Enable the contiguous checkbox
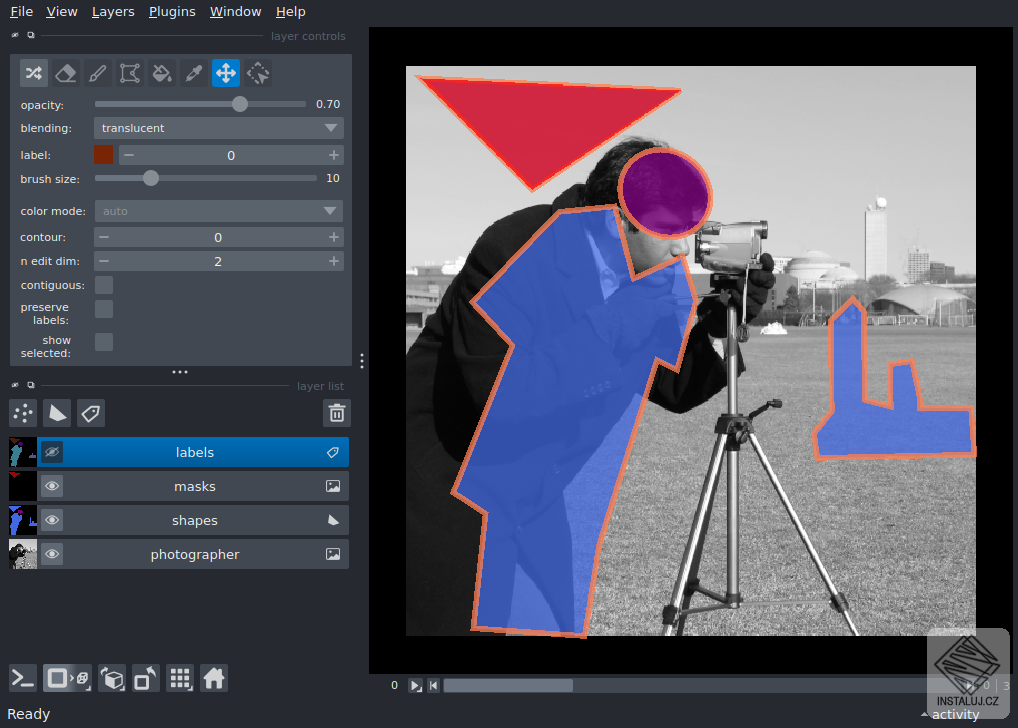 [x=104, y=285]
